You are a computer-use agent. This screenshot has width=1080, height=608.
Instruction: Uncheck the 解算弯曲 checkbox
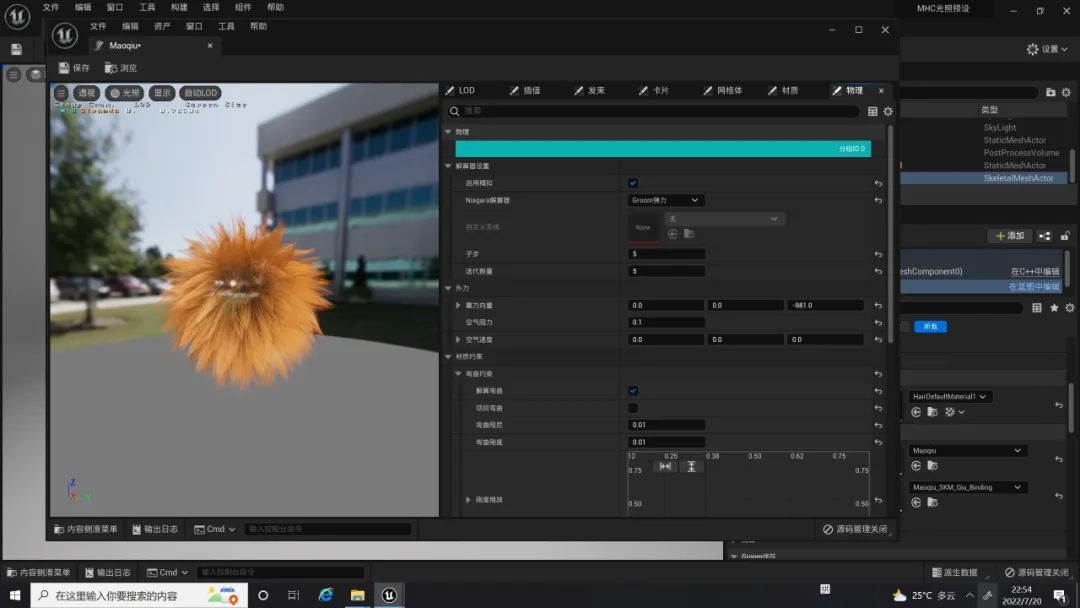(633, 391)
